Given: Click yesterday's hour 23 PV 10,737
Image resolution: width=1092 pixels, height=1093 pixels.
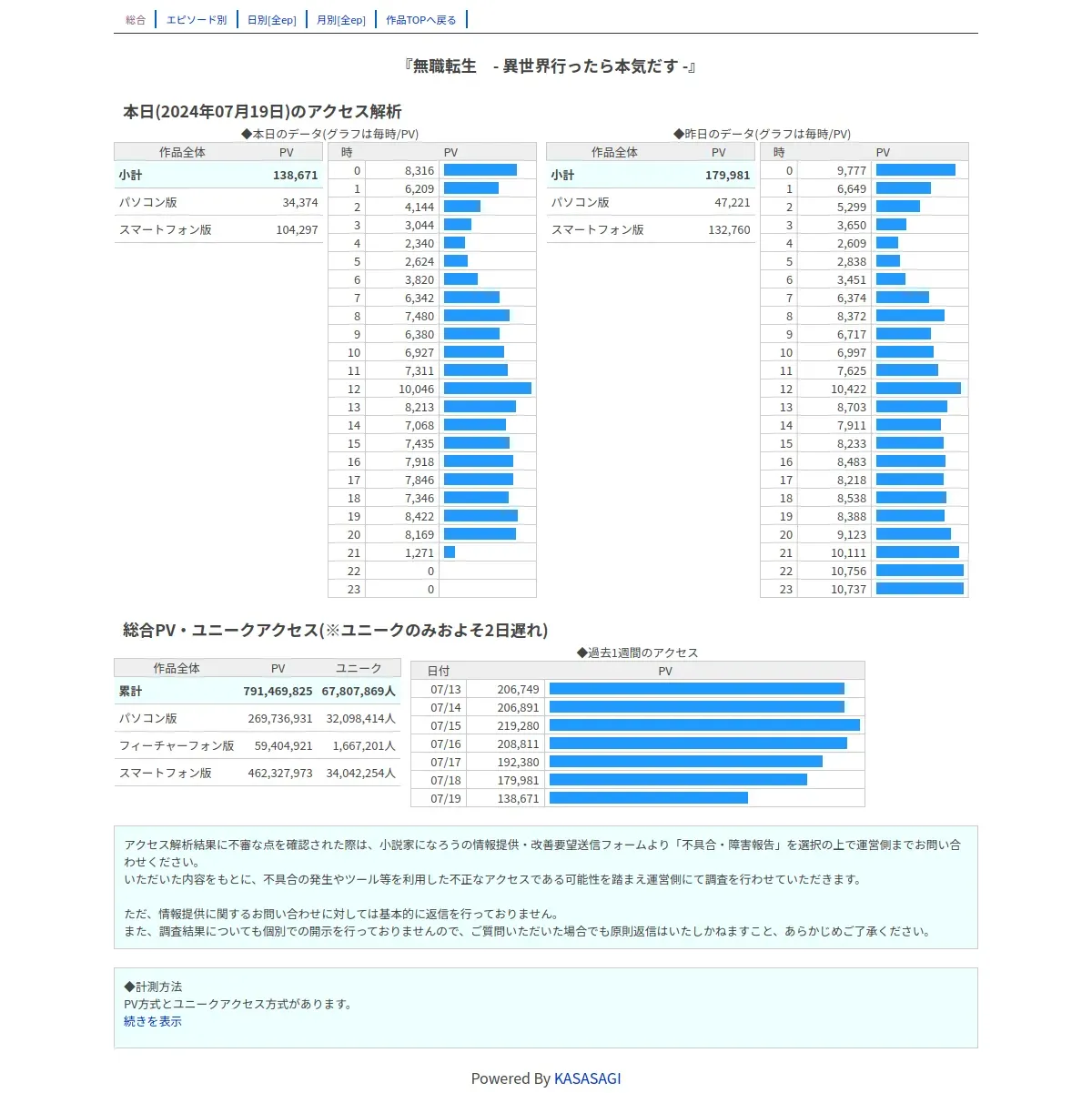Looking at the screenshot, I should 849,589.
